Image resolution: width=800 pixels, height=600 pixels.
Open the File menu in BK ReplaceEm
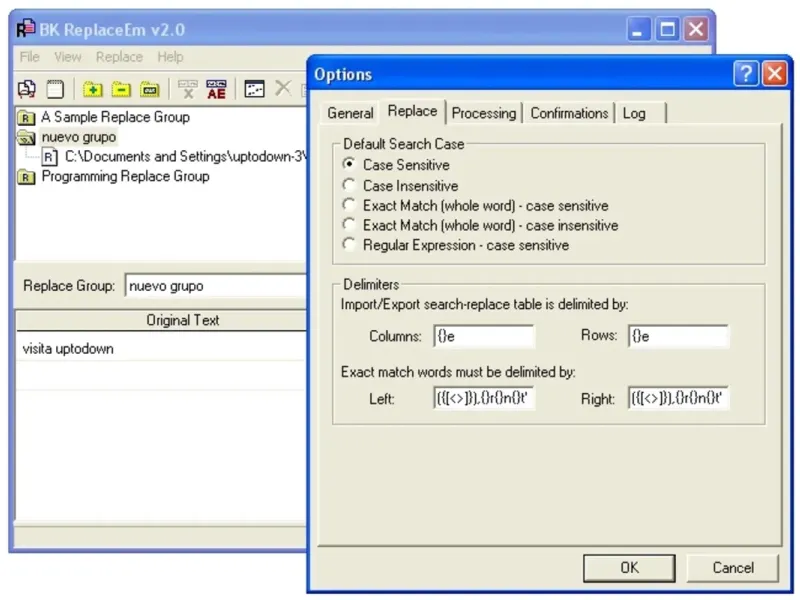coord(29,57)
